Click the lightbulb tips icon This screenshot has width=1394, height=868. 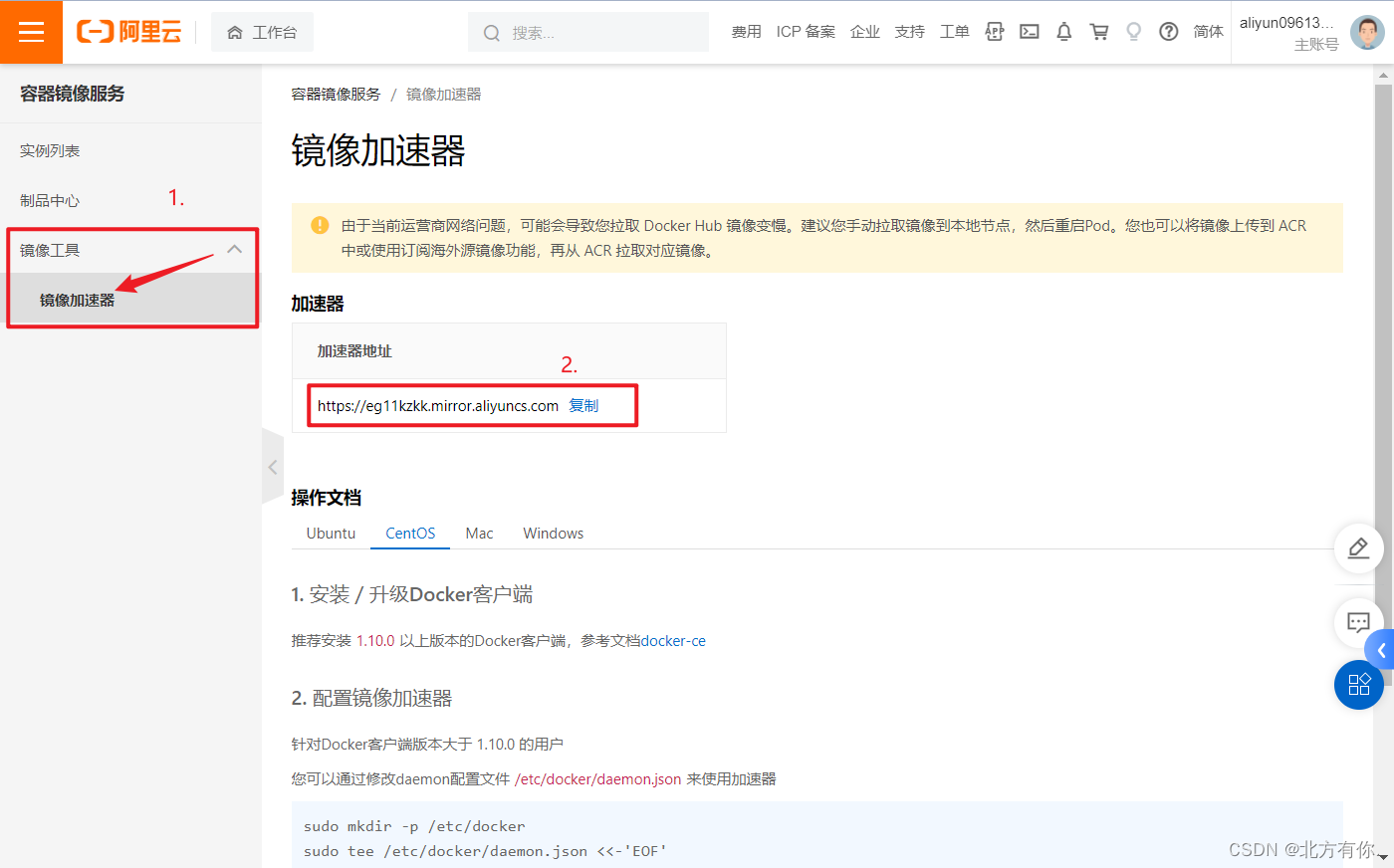[1133, 32]
